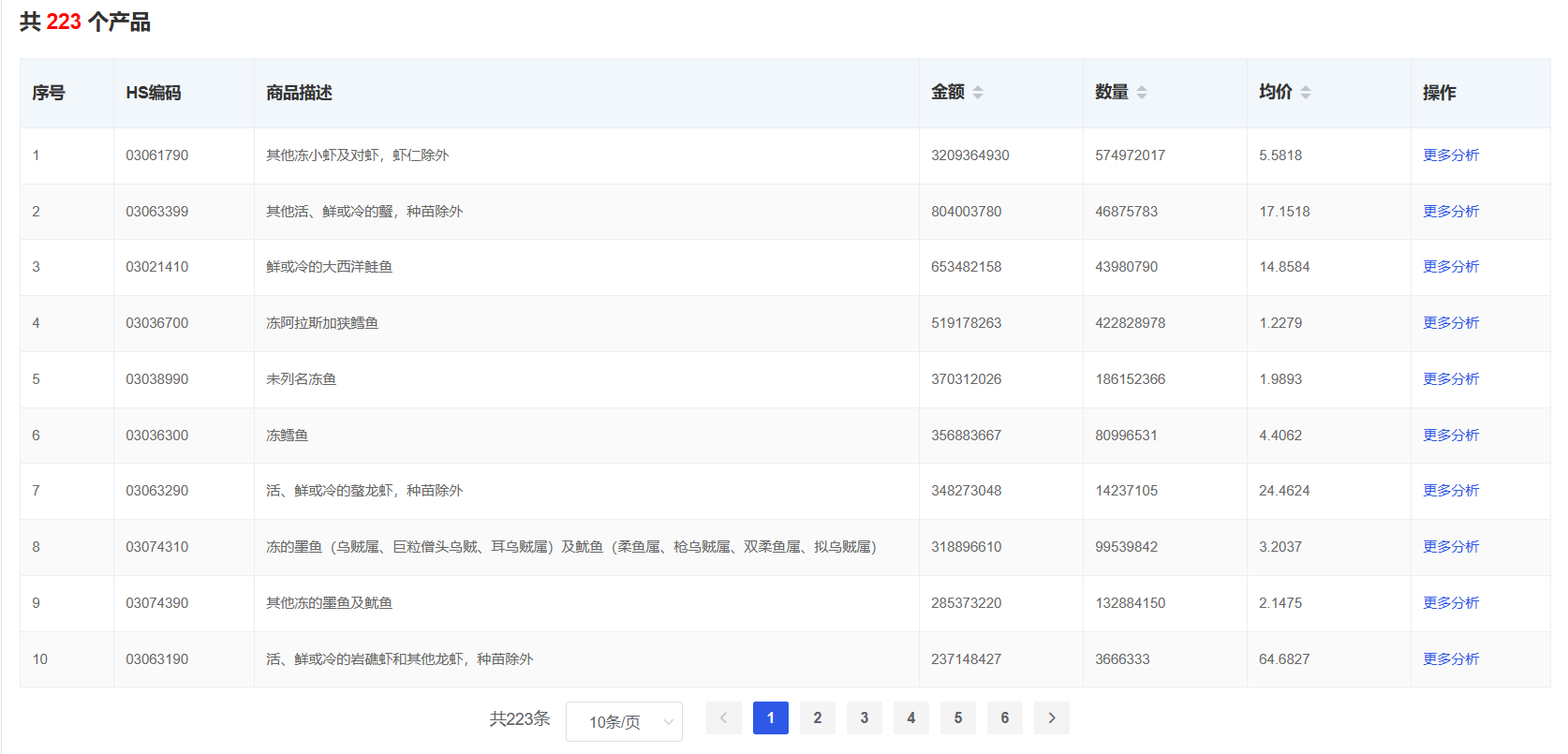Viewport: 1568px width, 754px height.
Task: Click the 数量 column header label
Action: pos(1112,92)
